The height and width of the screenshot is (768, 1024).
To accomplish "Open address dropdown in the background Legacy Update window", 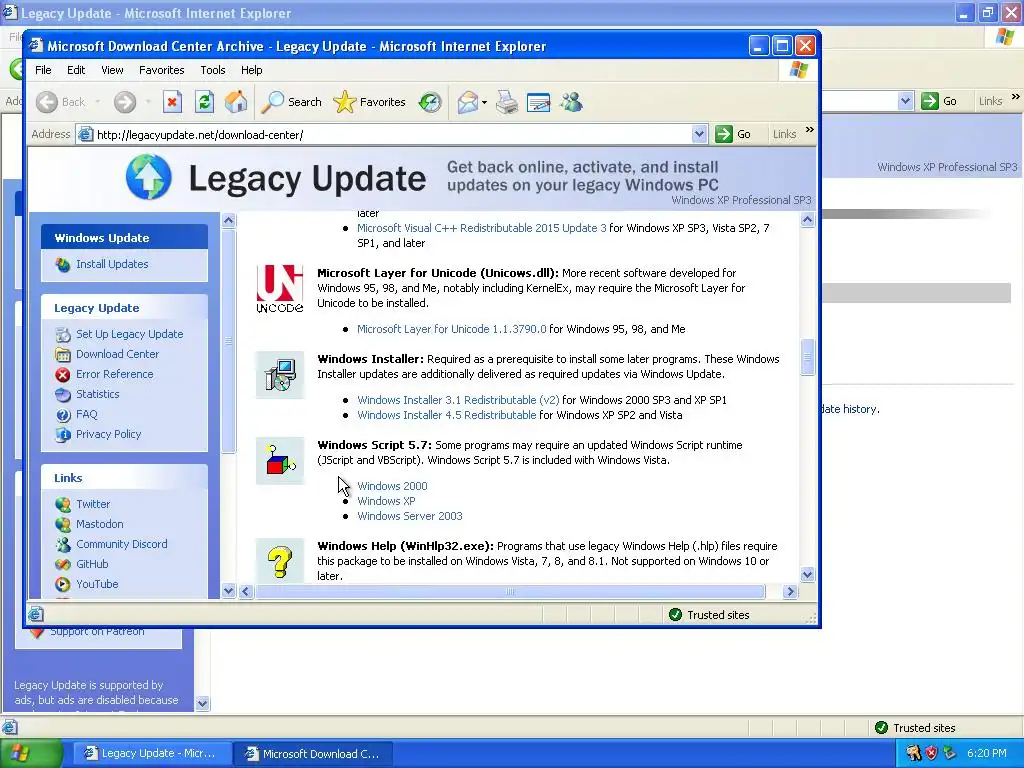I will pos(905,101).
